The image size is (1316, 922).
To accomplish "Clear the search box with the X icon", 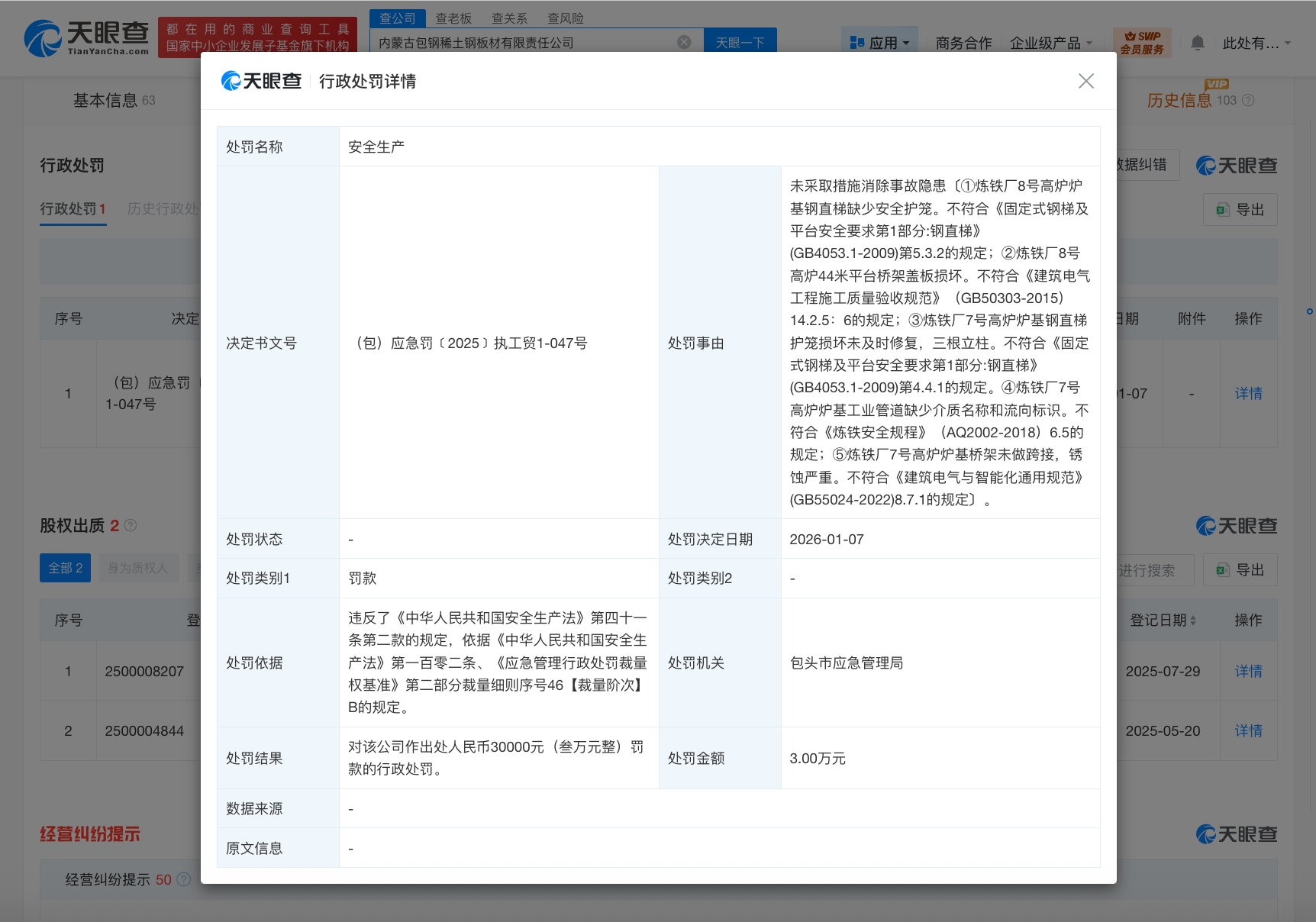I will (x=684, y=42).
